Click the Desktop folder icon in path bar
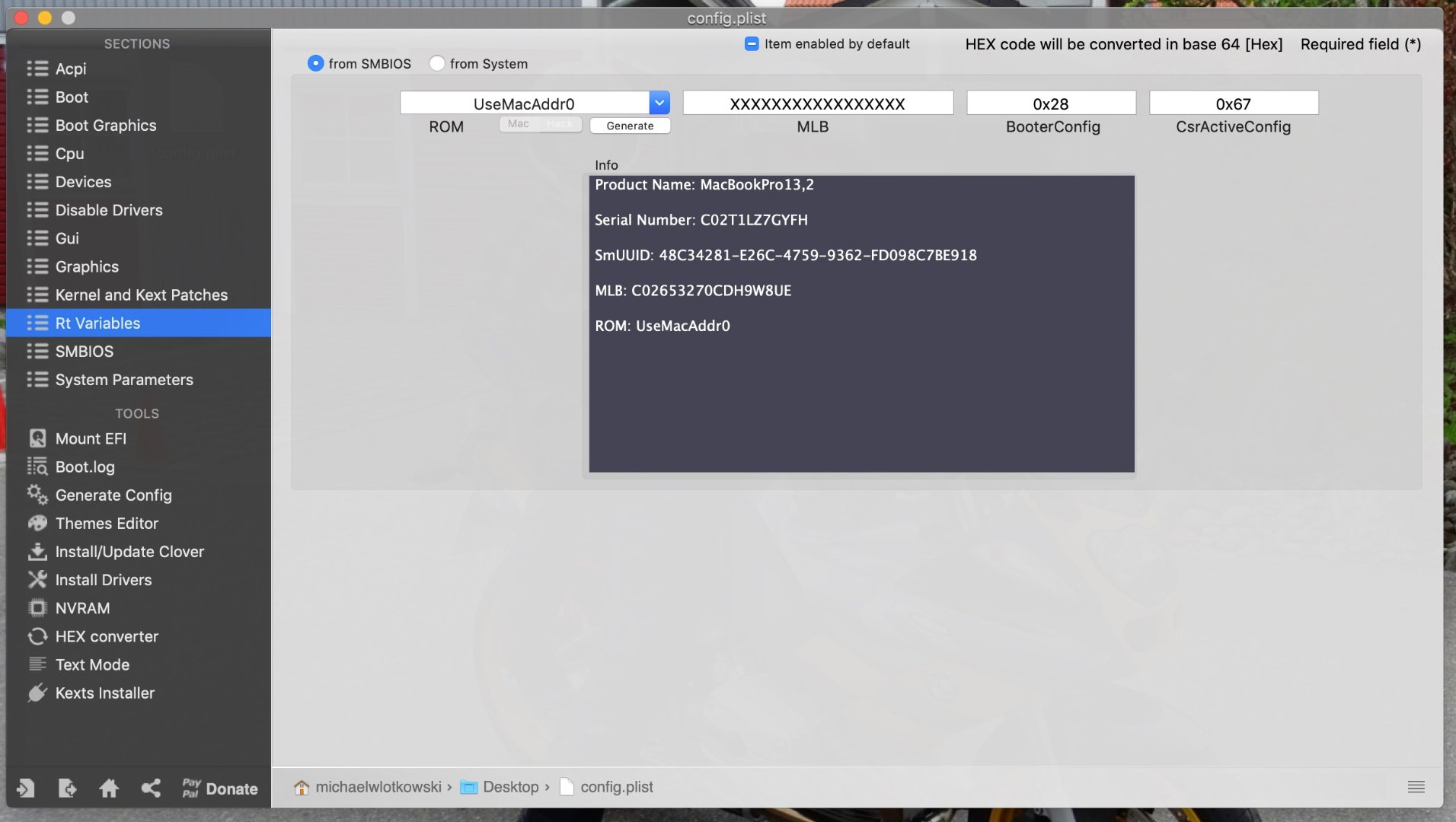Viewport: 1456px width, 822px height. click(468, 787)
